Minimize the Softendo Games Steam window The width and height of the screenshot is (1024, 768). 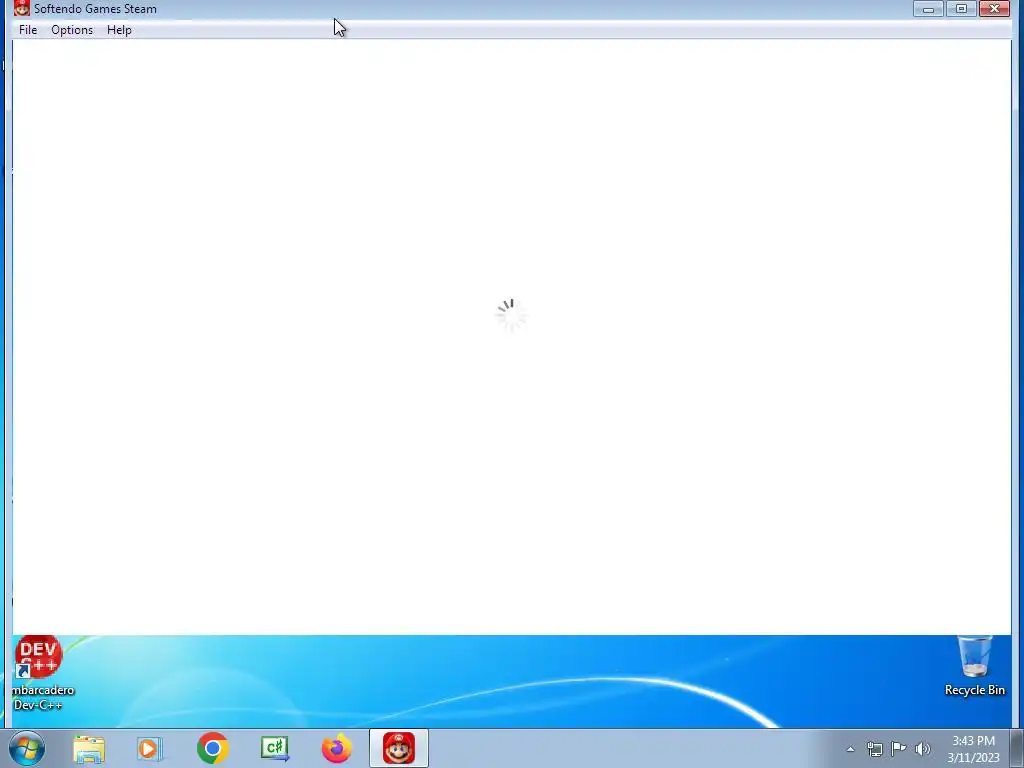(x=928, y=8)
